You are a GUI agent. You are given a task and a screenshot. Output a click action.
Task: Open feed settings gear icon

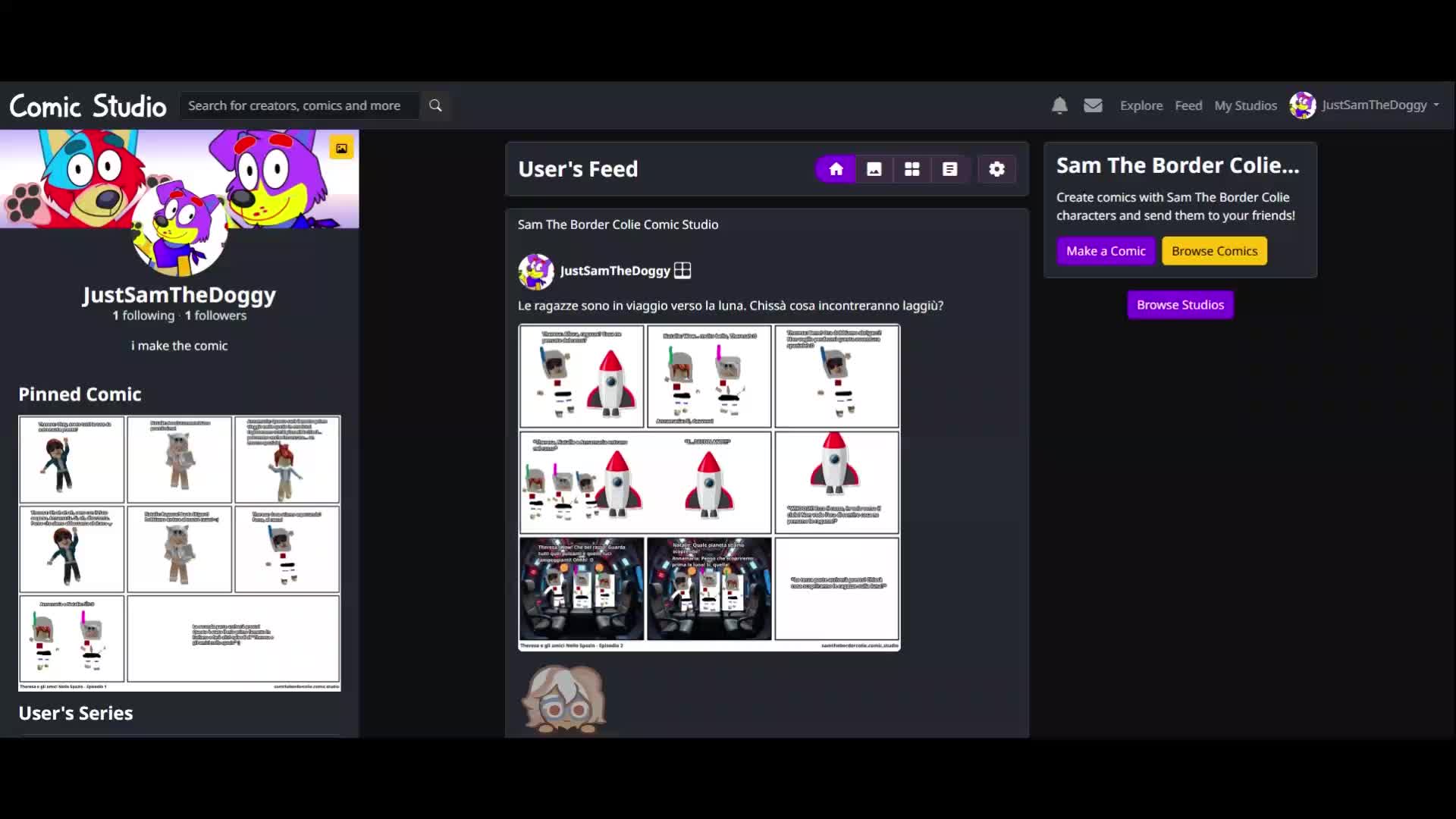point(996,169)
